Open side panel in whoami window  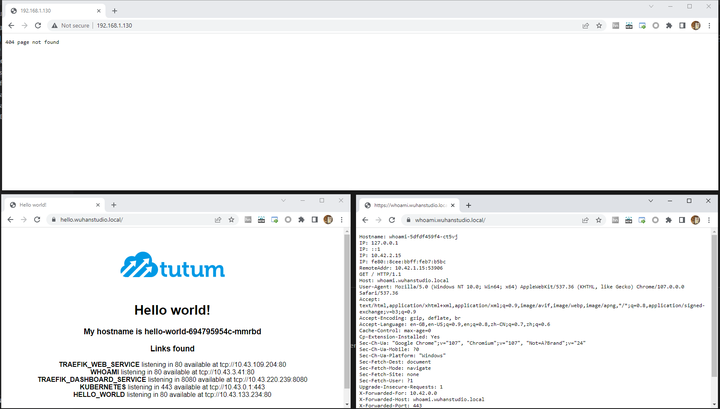[x=682, y=220]
